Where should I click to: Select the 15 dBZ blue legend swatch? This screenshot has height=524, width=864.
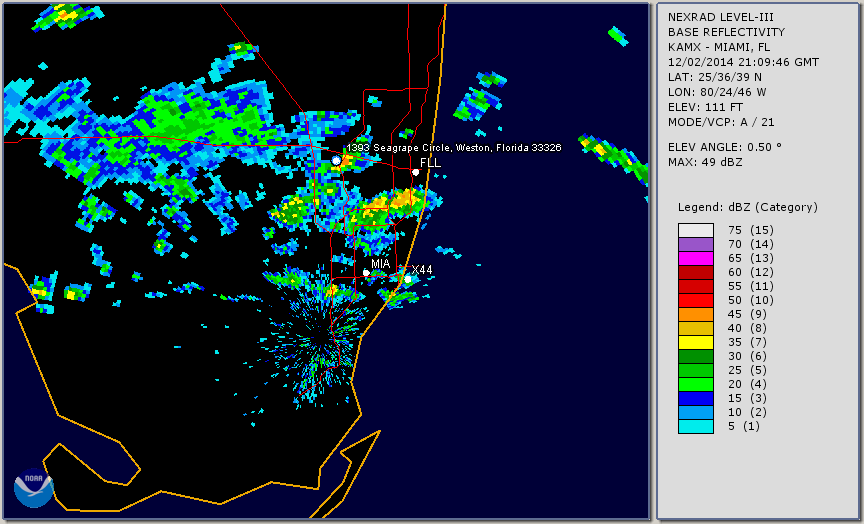(696, 399)
